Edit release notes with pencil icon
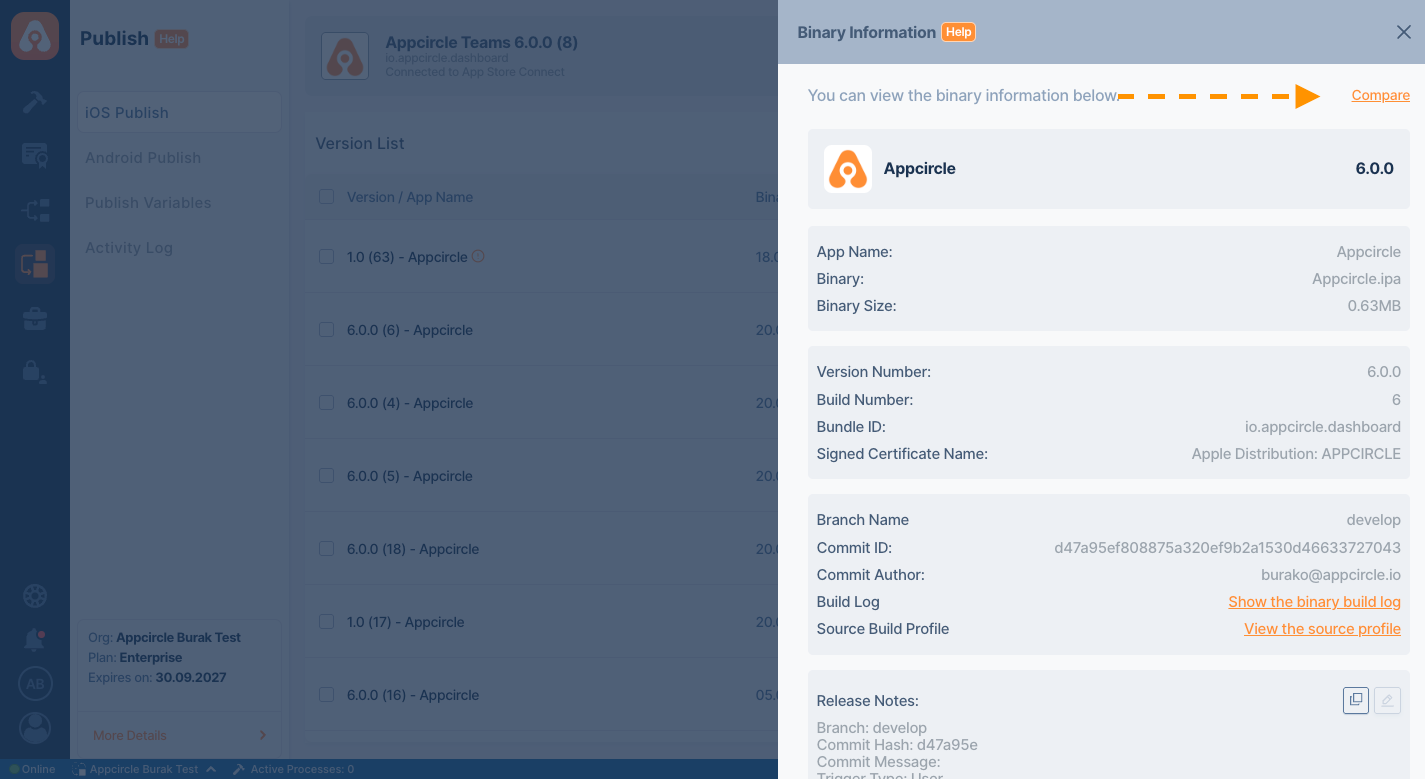The width and height of the screenshot is (1425, 779). pyautogui.click(x=1387, y=700)
